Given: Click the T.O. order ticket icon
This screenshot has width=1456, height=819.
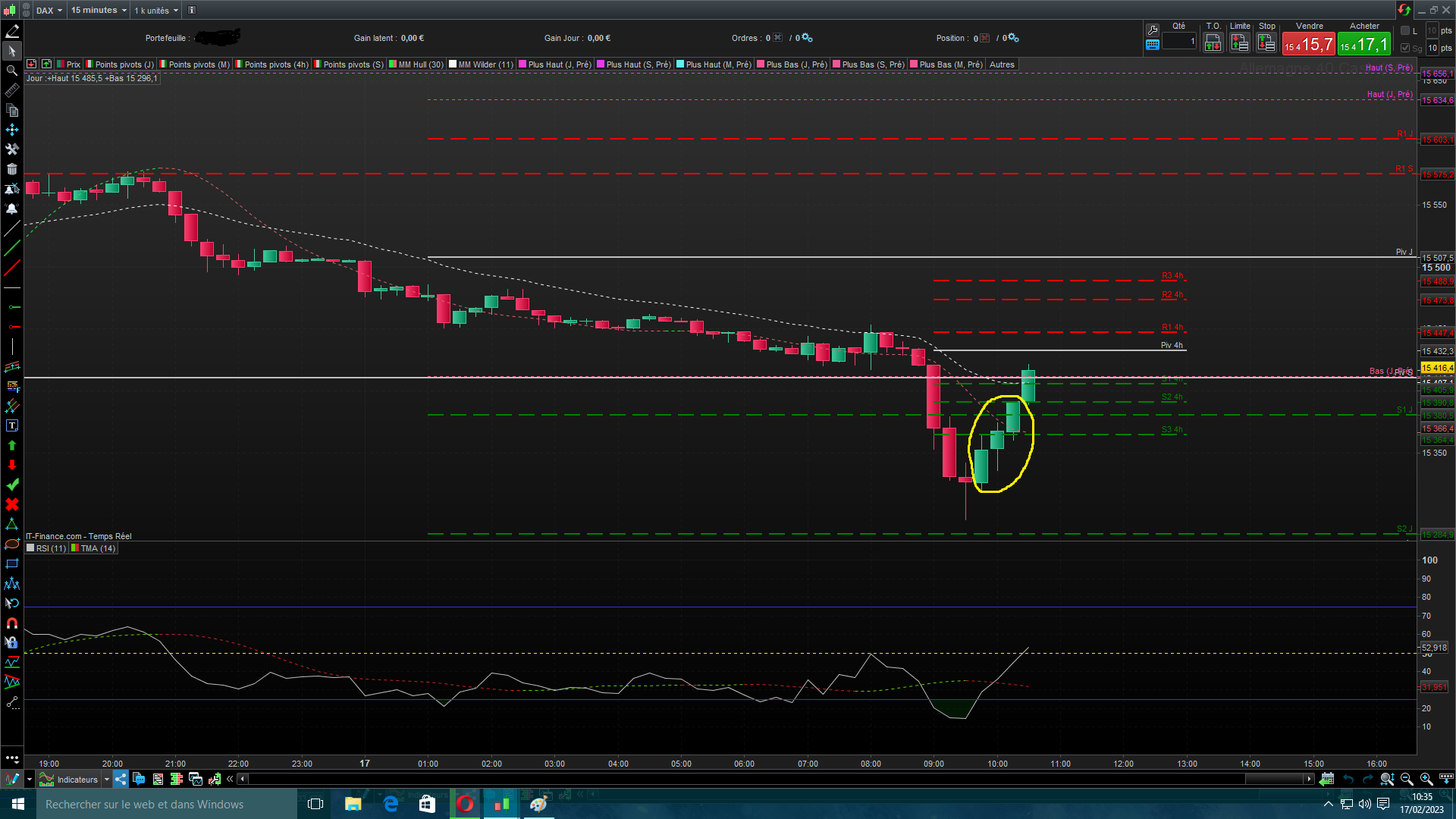Looking at the screenshot, I should (x=1213, y=43).
